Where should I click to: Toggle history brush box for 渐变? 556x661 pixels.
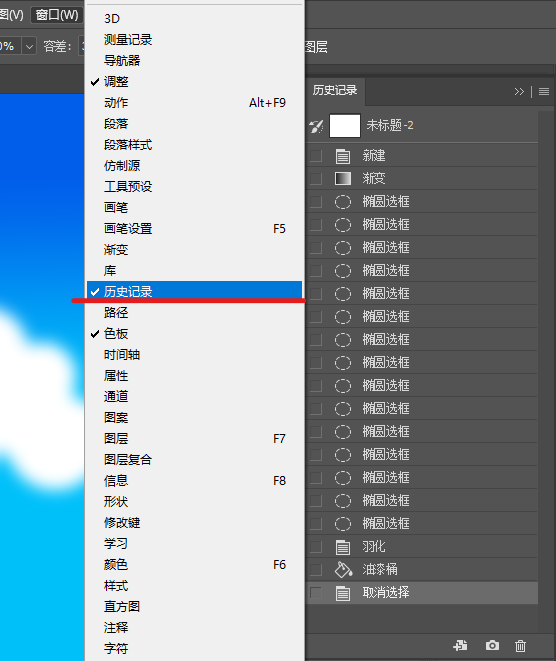coord(316,178)
